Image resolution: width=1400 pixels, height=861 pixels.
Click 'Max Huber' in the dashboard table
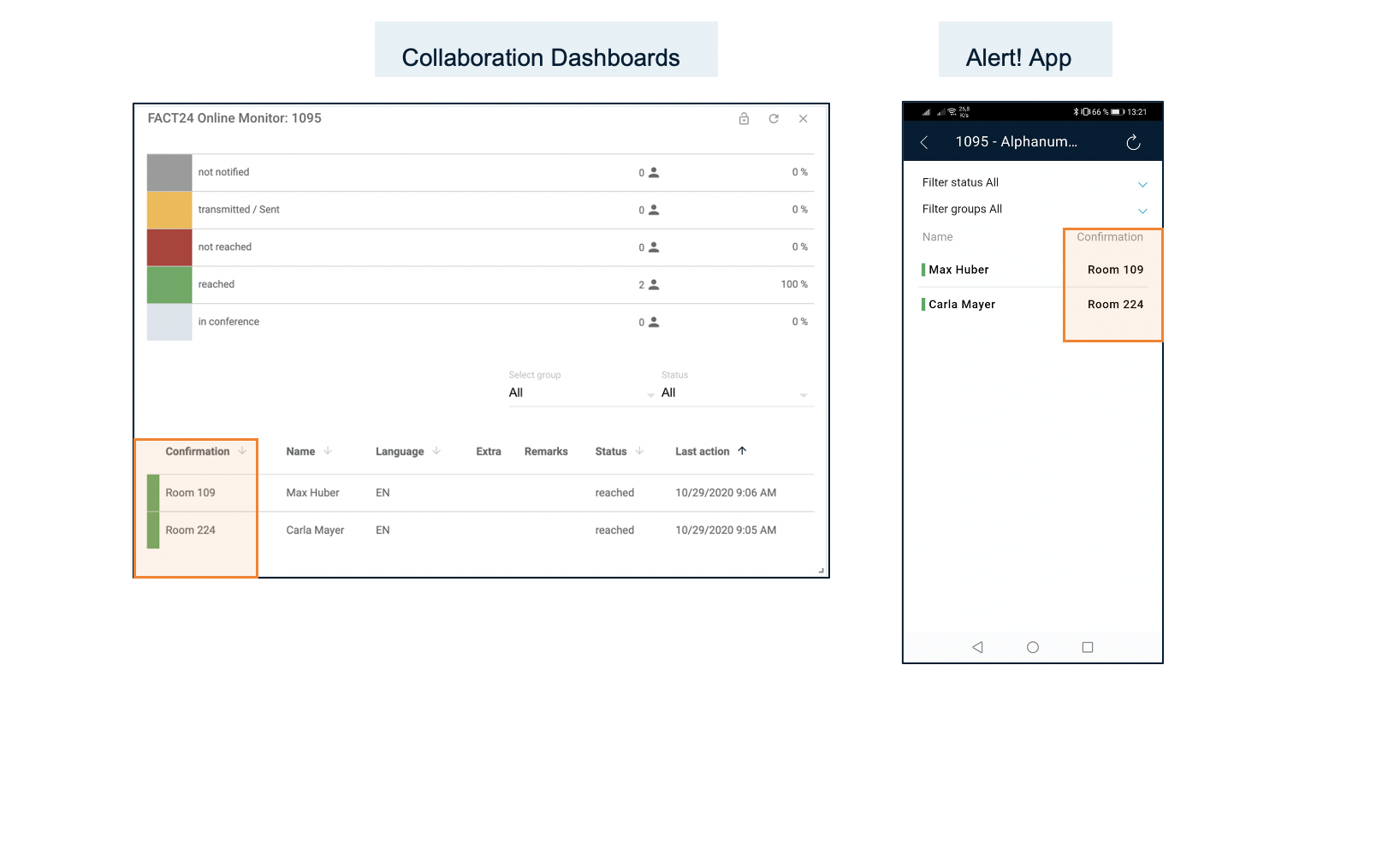click(x=312, y=493)
